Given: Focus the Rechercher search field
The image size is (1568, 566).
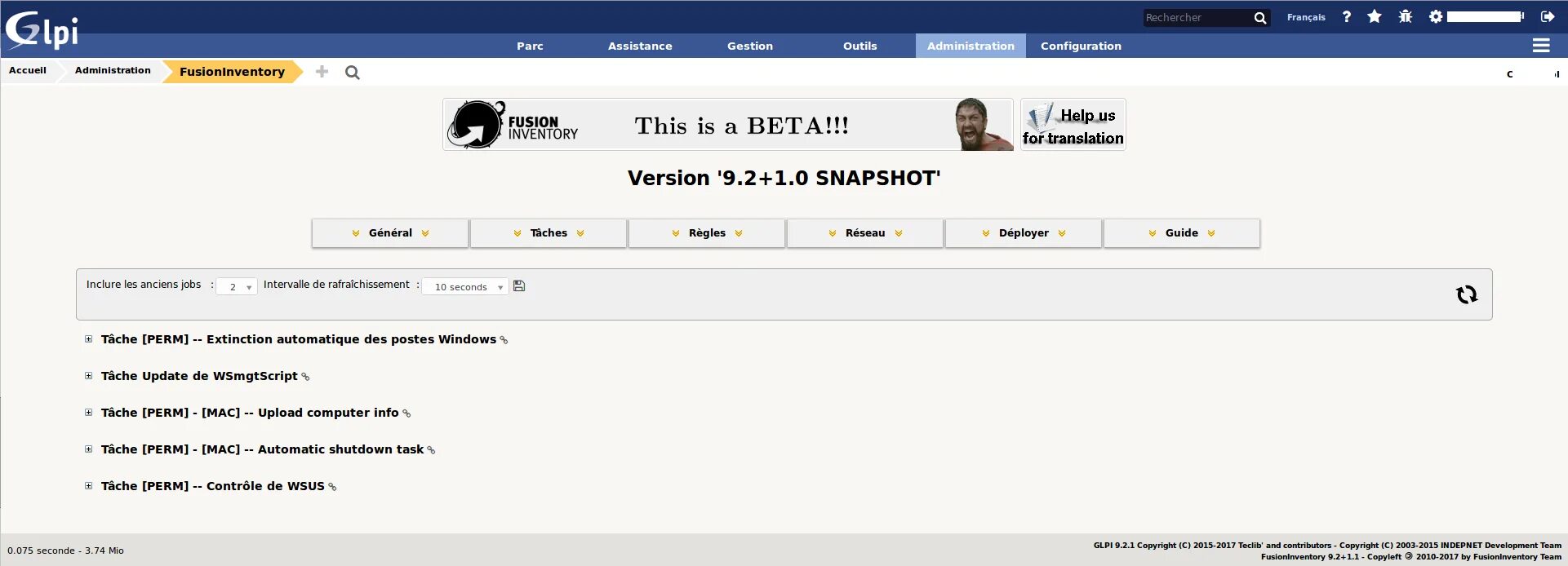Looking at the screenshot, I should coord(1197,18).
